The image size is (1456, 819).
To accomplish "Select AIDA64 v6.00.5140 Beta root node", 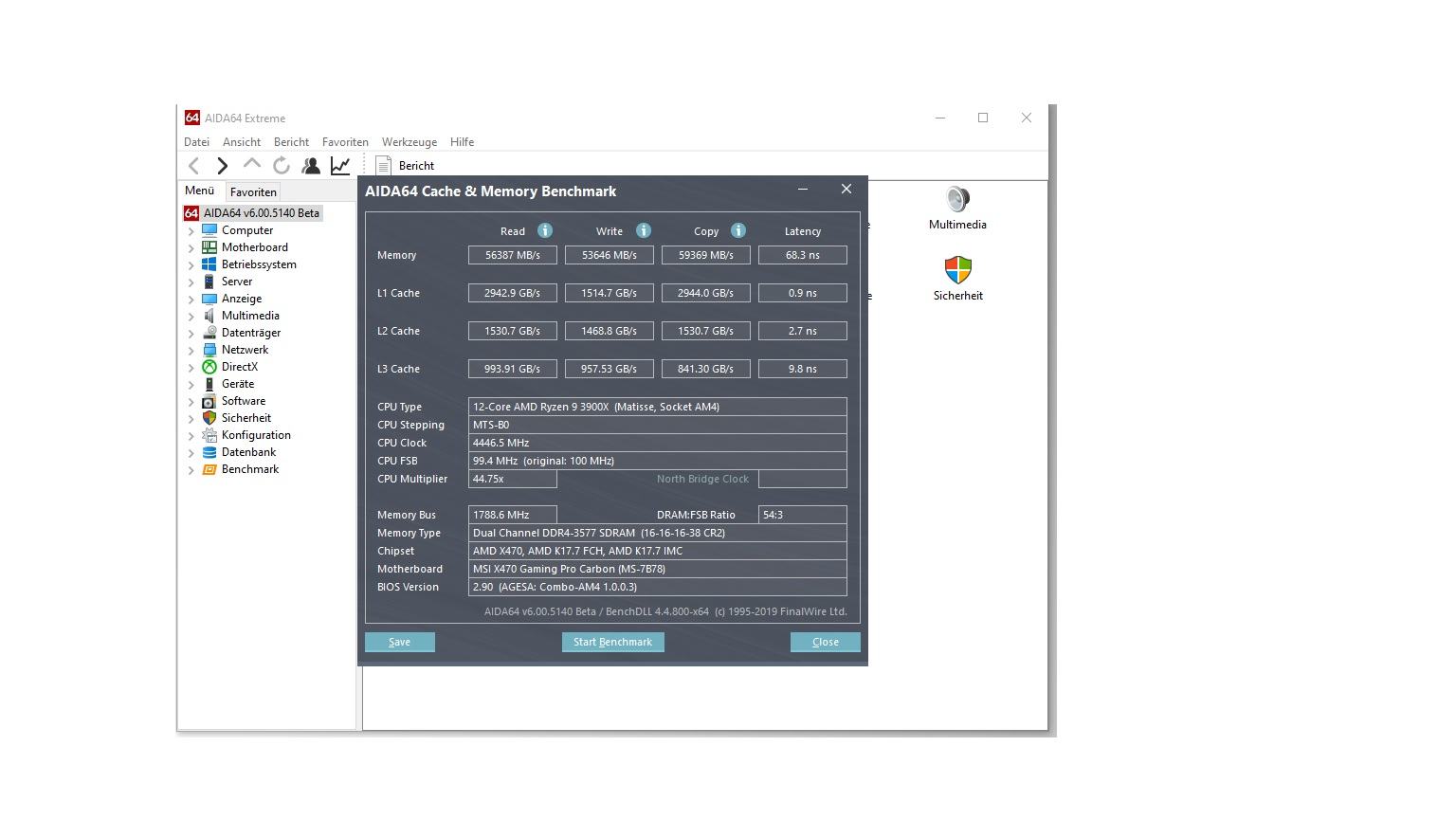I will pos(262,213).
